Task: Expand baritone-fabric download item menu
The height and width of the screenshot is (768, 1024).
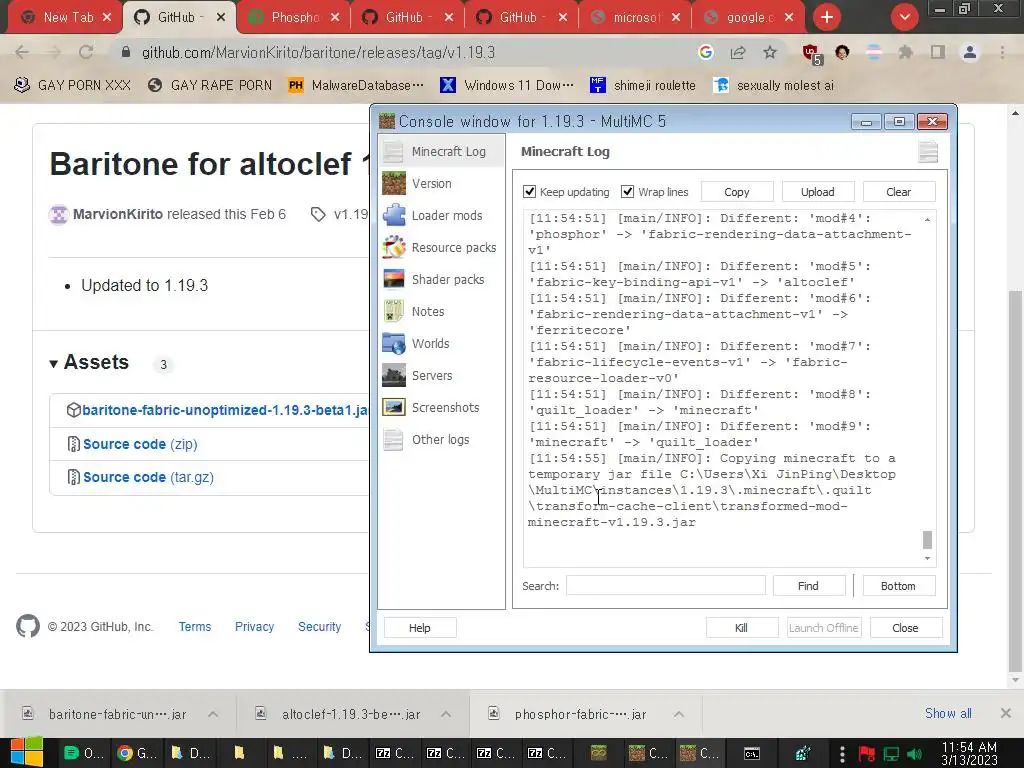Action: (213, 714)
